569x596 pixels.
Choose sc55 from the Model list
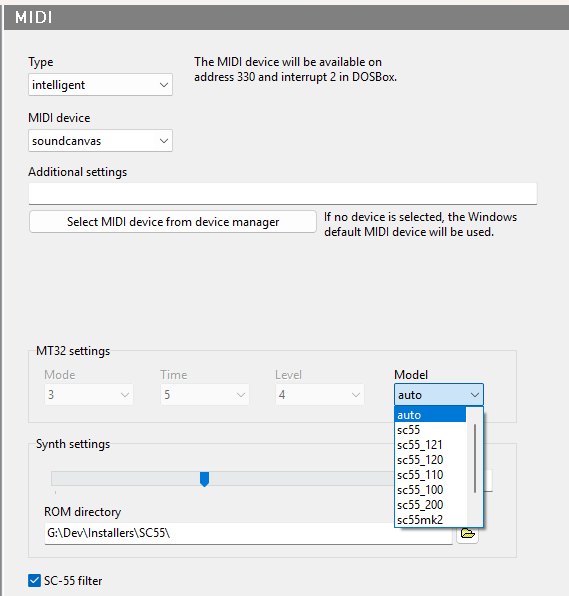[430, 430]
